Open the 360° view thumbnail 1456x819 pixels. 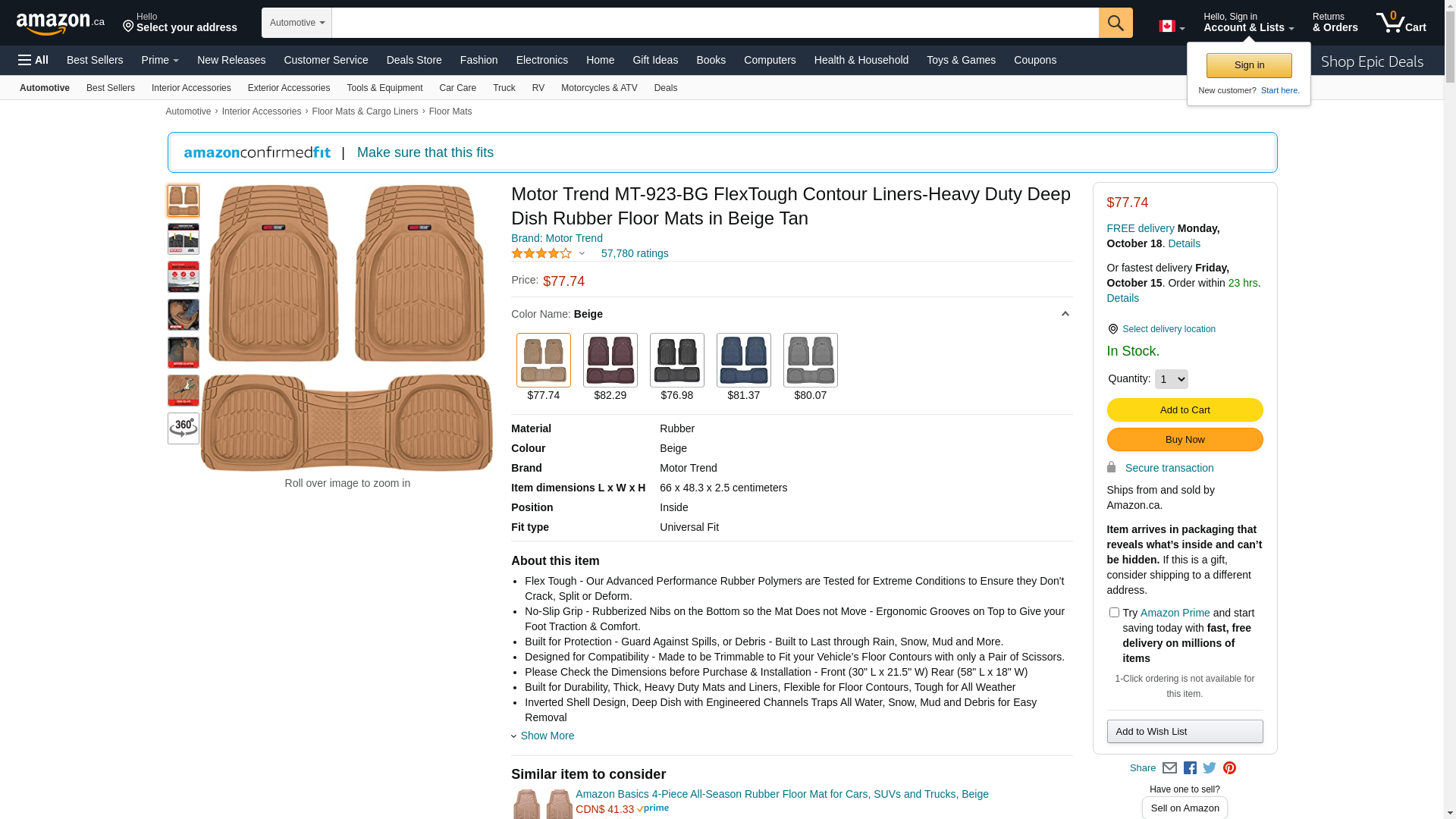click(184, 428)
